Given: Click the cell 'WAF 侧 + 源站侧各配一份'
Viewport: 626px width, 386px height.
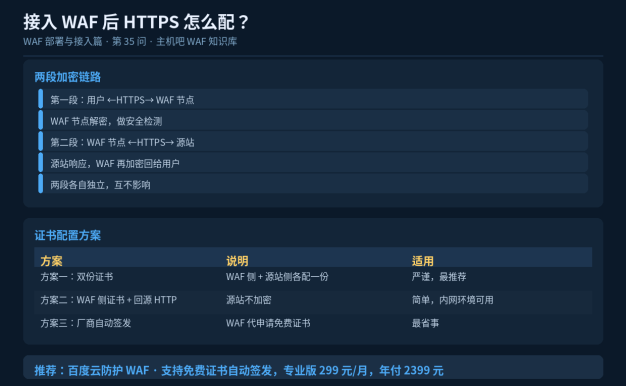Looking at the screenshot, I should coord(277,277).
